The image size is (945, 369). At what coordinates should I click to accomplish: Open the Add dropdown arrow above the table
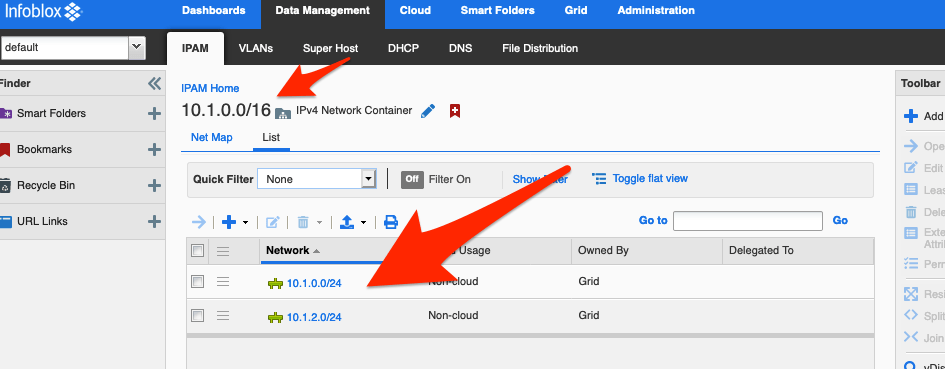tap(246, 223)
